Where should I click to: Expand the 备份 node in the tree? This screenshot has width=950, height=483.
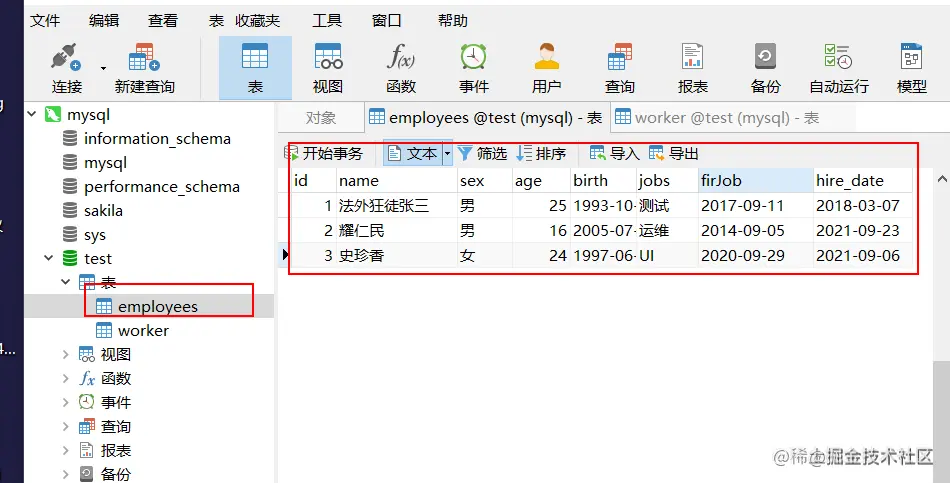tap(65, 474)
